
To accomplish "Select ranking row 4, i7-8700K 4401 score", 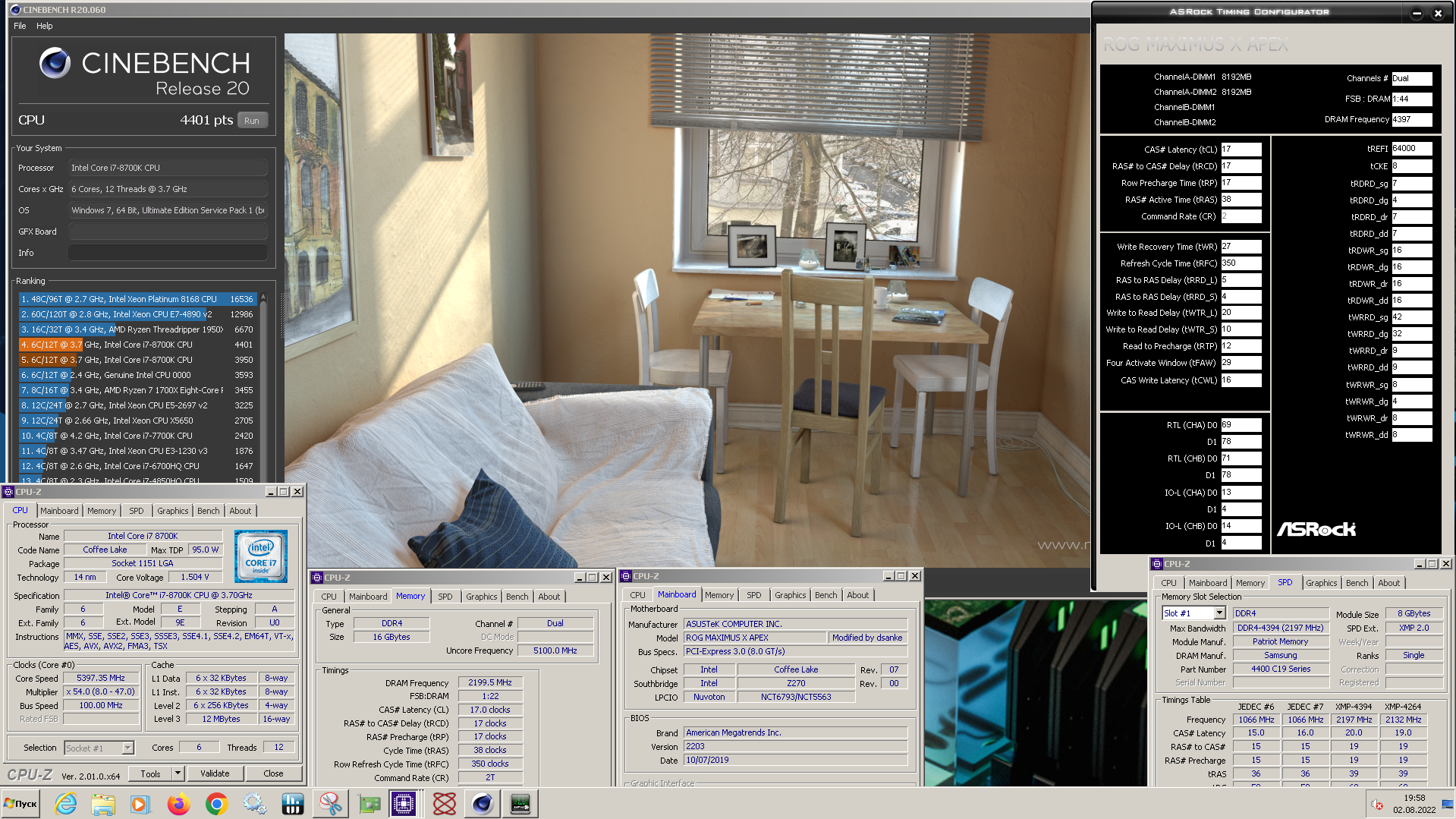I will point(137,345).
